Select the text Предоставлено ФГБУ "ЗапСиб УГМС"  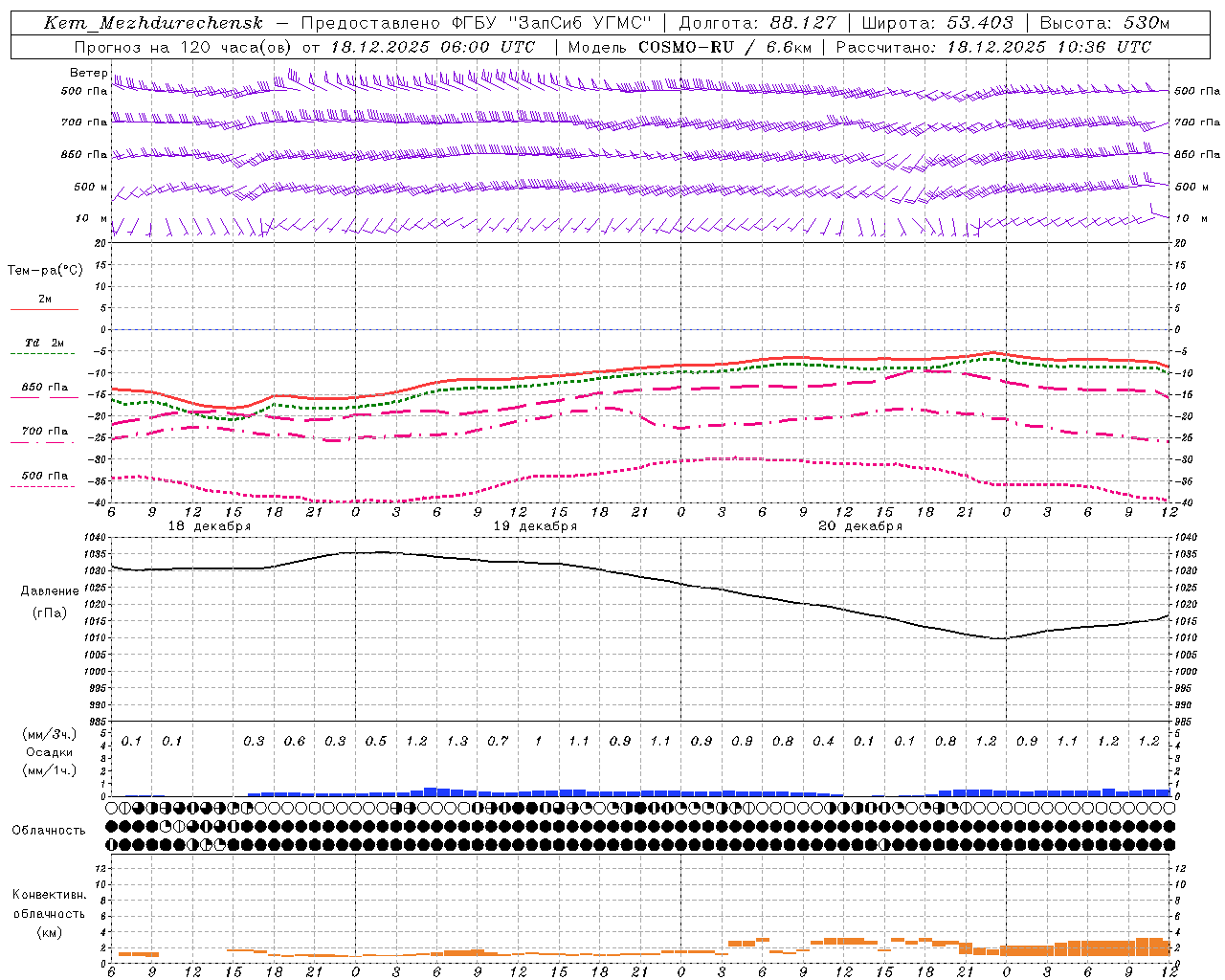(x=476, y=23)
